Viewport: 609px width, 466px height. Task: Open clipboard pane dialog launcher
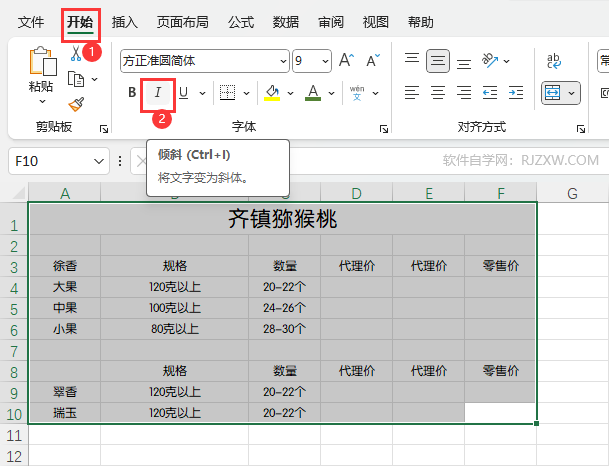(104, 129)
